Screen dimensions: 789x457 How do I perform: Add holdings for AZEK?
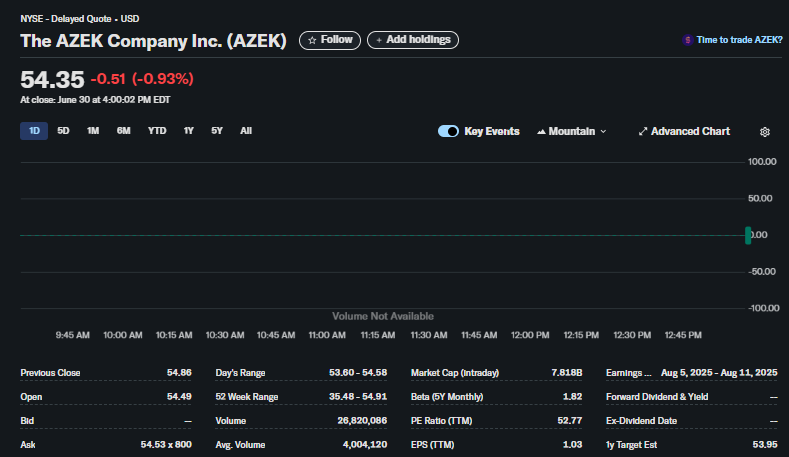point(413,40)
